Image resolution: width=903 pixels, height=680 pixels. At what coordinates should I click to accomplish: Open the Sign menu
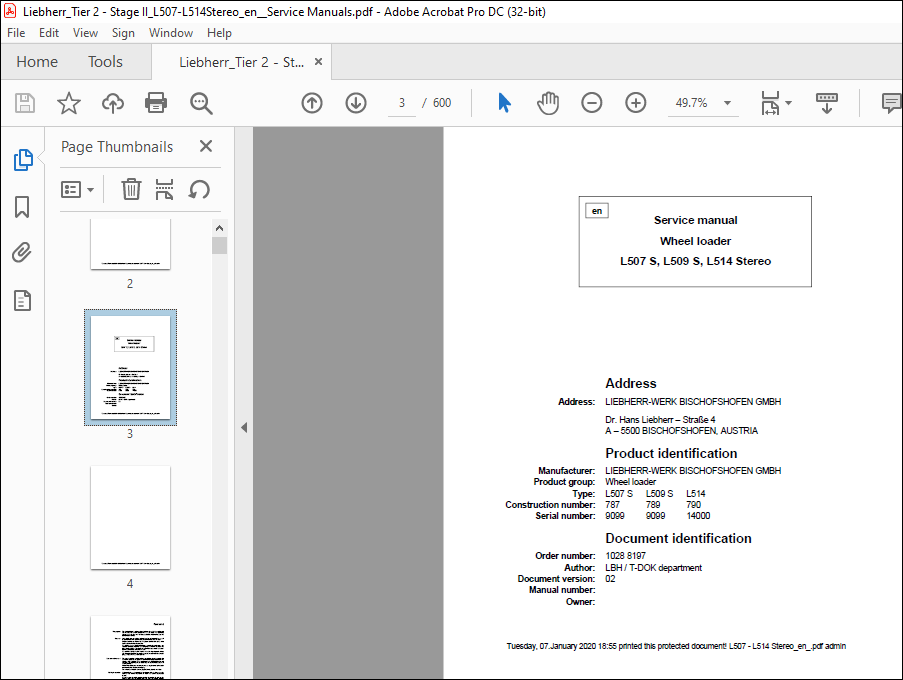123,33
